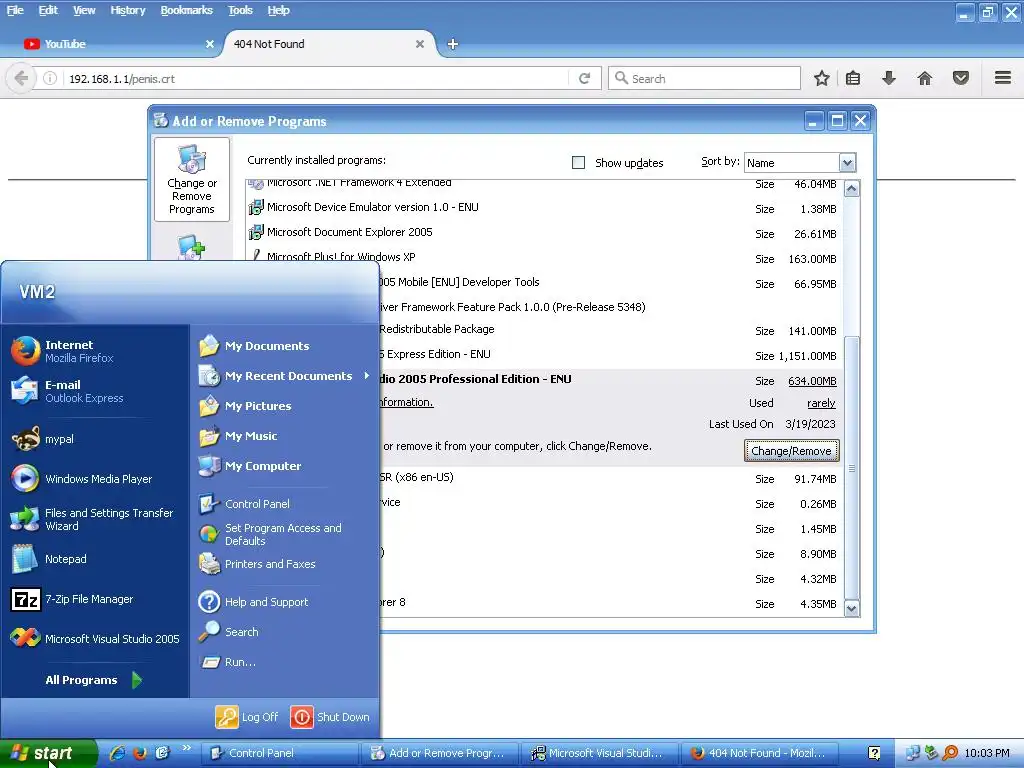The image size is (1024, 768).
Task: Open the Bookmarks menu in Firefox
Action: 186,10
